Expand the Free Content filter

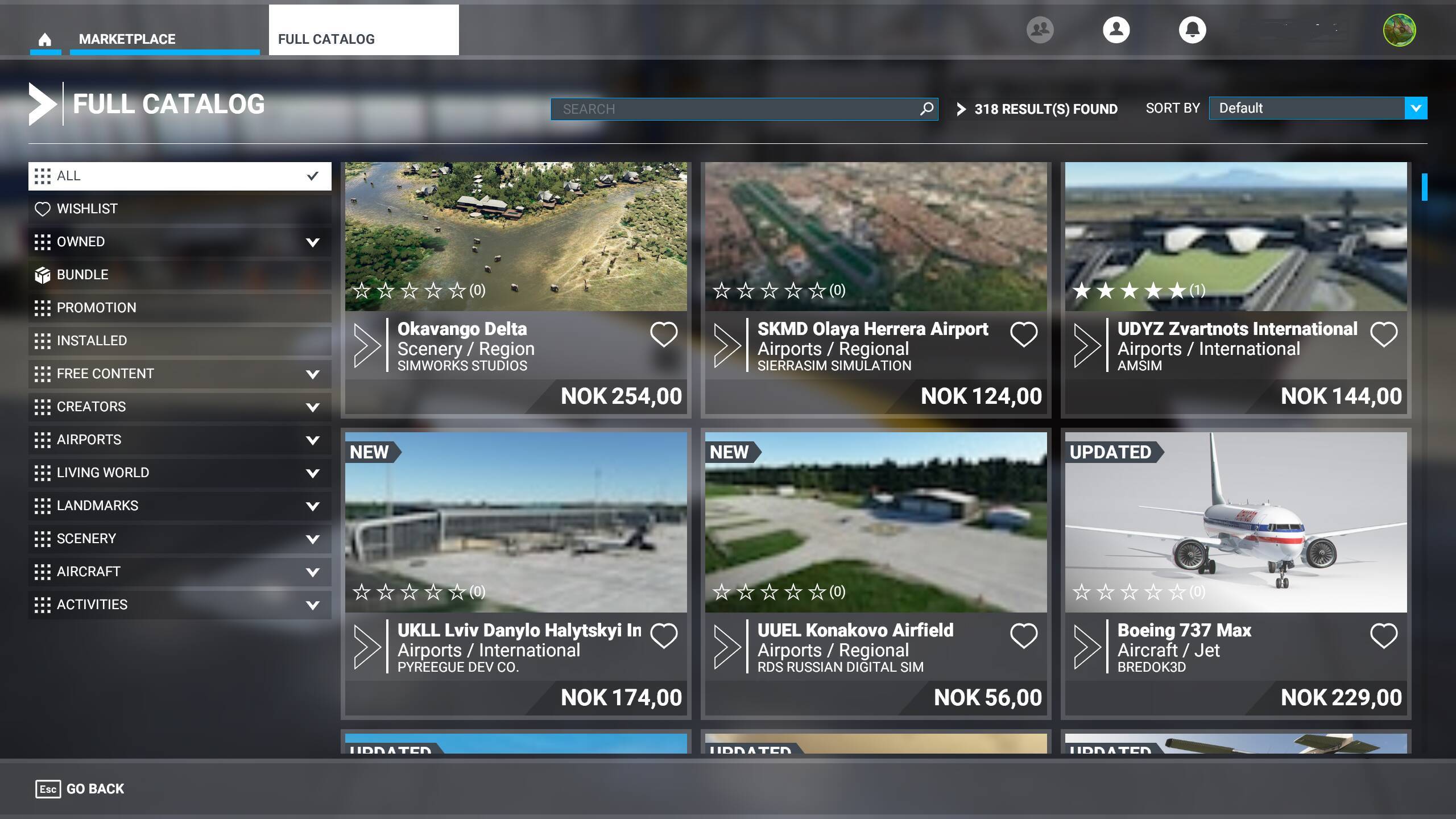312,374
